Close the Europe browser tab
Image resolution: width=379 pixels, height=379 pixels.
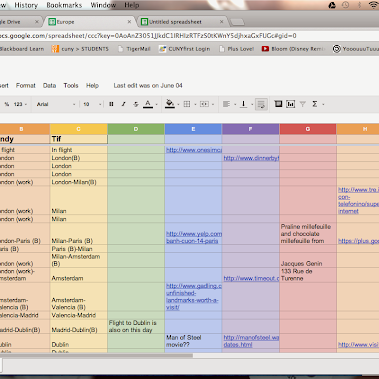coord(129,22)
